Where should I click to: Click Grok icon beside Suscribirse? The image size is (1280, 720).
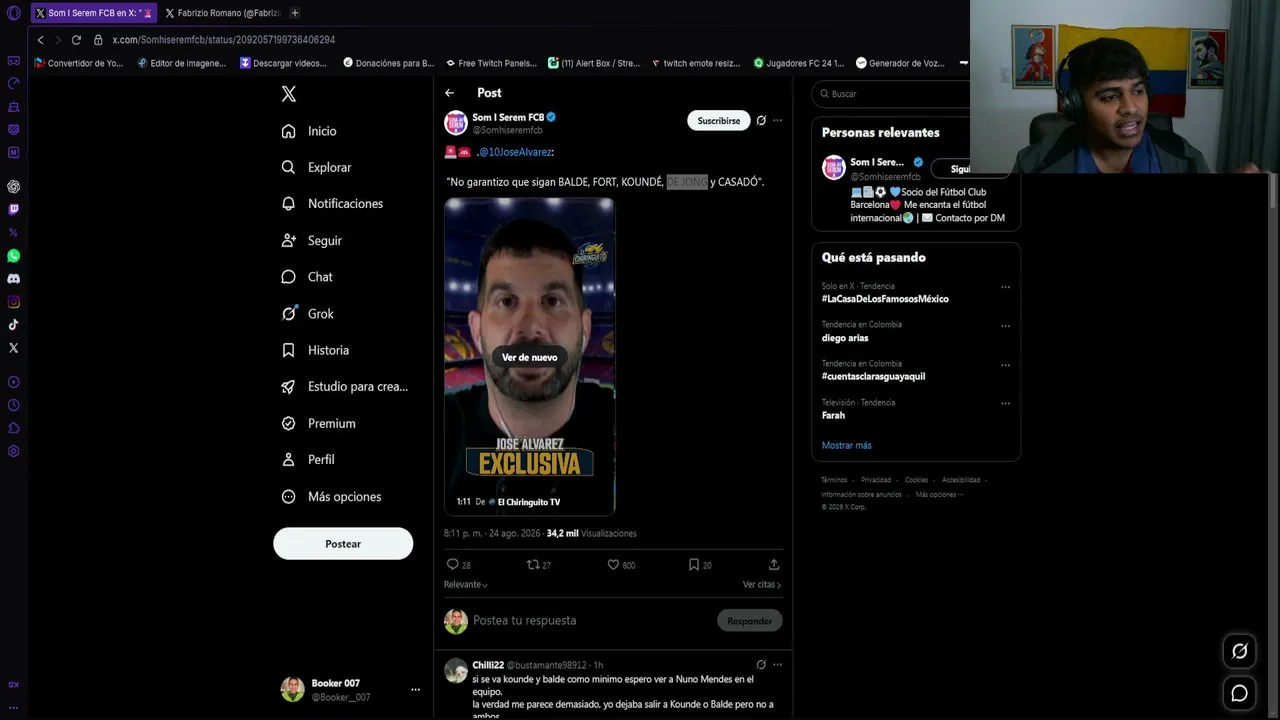761,121
